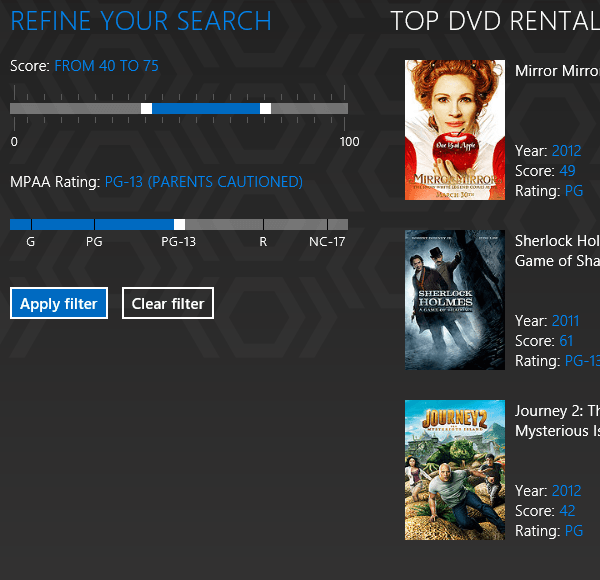The height and width of the screenshot is (580, 600).
Task: Click the Sherlock Holmes title text
Action: click(x=557, y=251)
